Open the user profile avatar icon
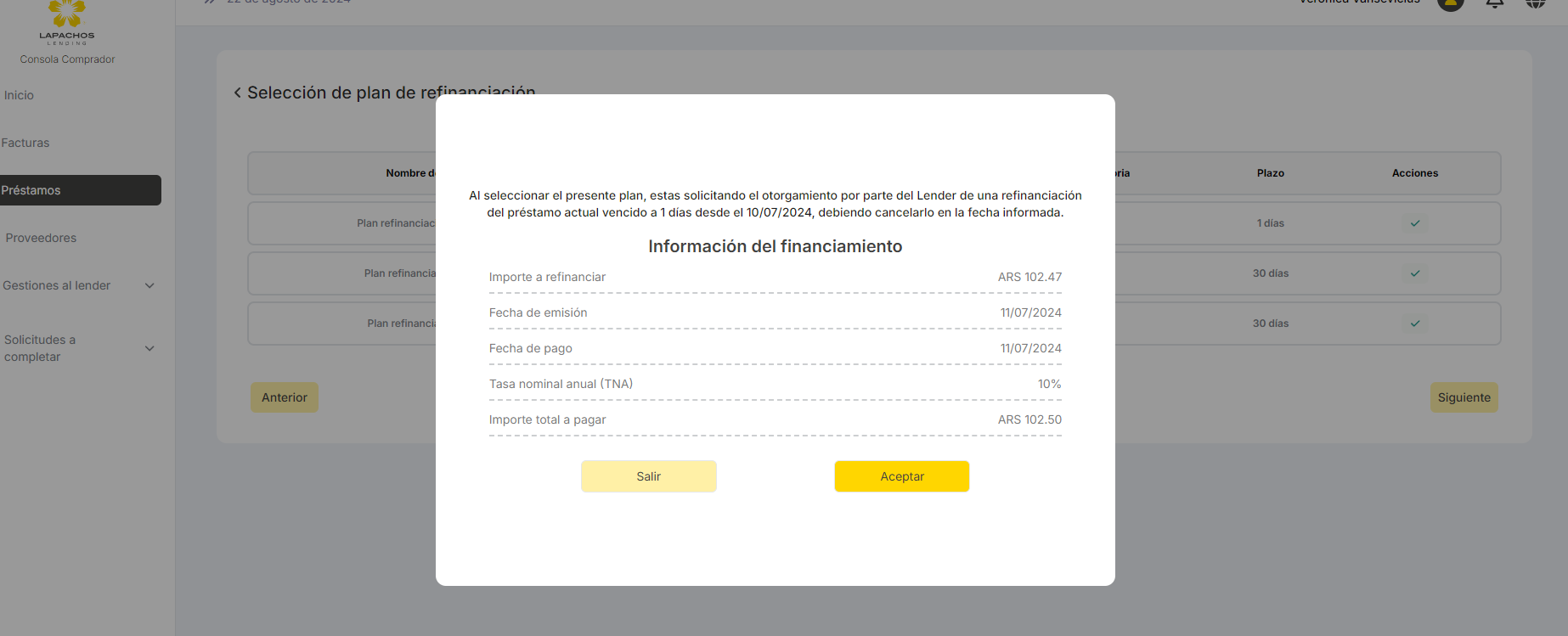 coord(1450,3)
